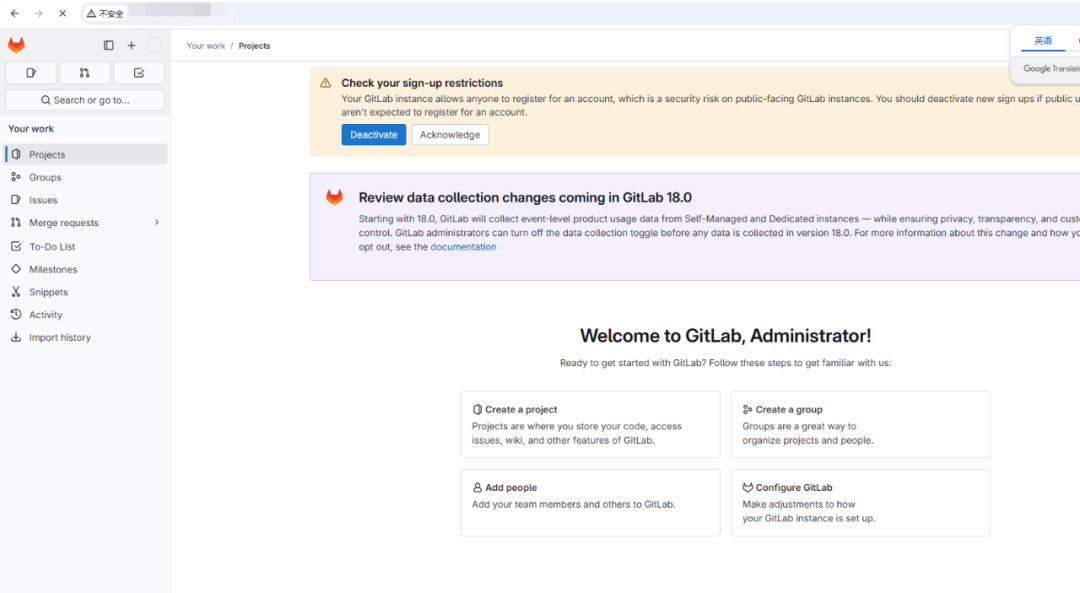Viewport: 1080px width, 593px height.
Task: Click the Milestones diamond icon
Action: coord(16,269)
